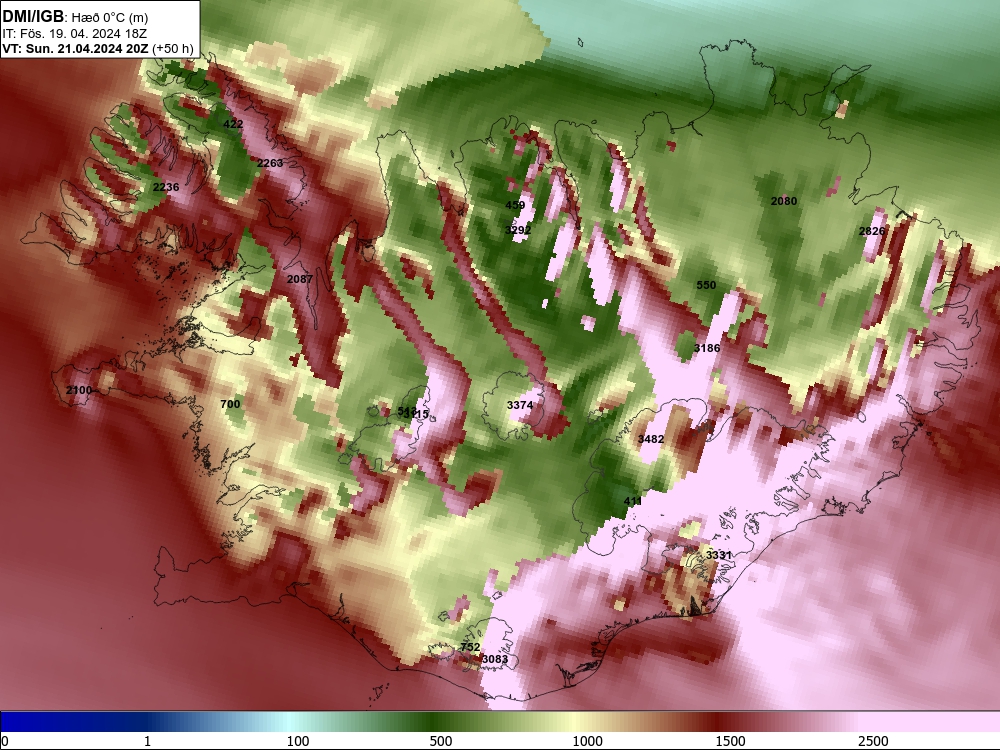The image size is (1000, 750).
Task: Click the 459 value label
Action: (x=515, y=205)
